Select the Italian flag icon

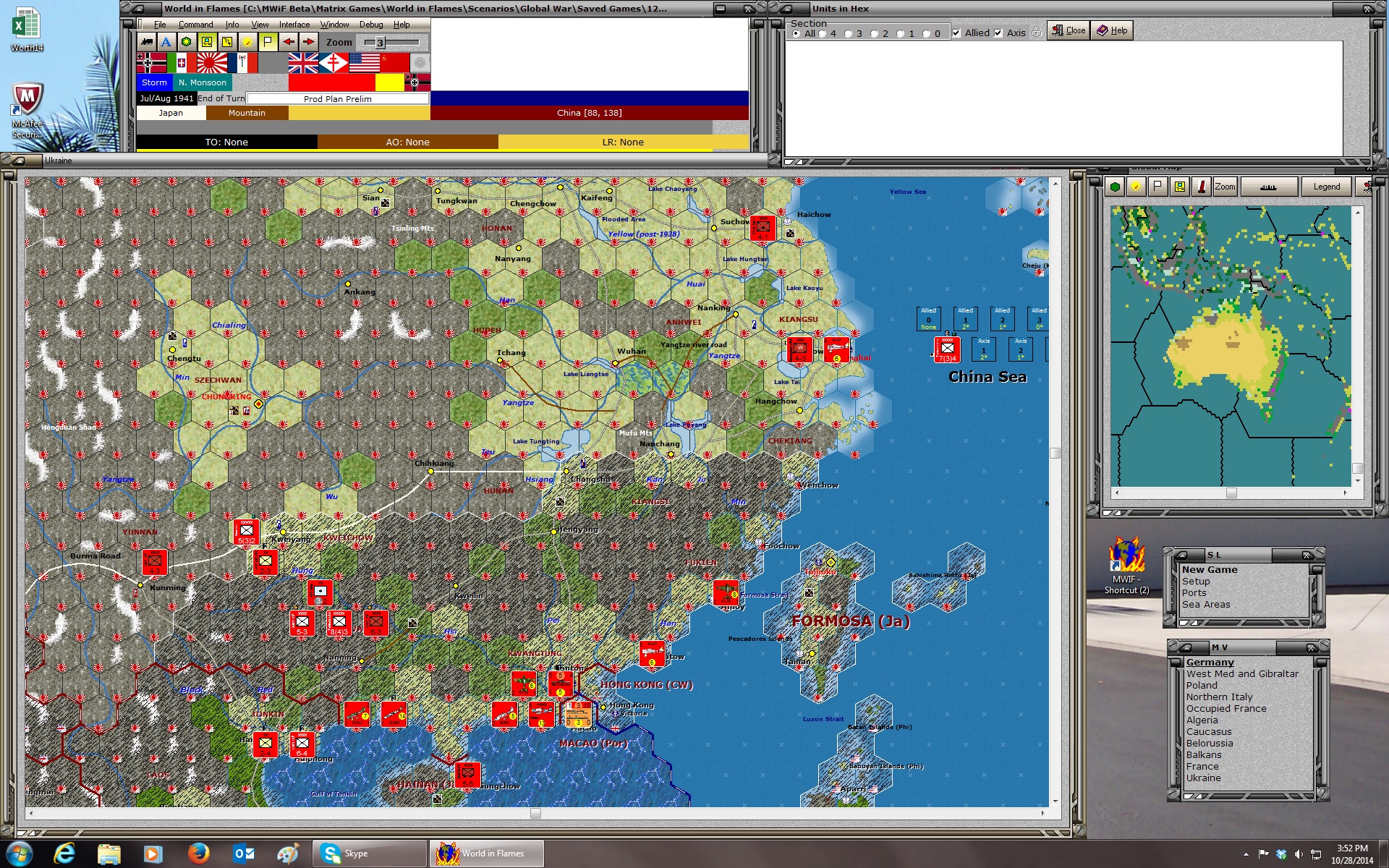[x=182, y=63]
